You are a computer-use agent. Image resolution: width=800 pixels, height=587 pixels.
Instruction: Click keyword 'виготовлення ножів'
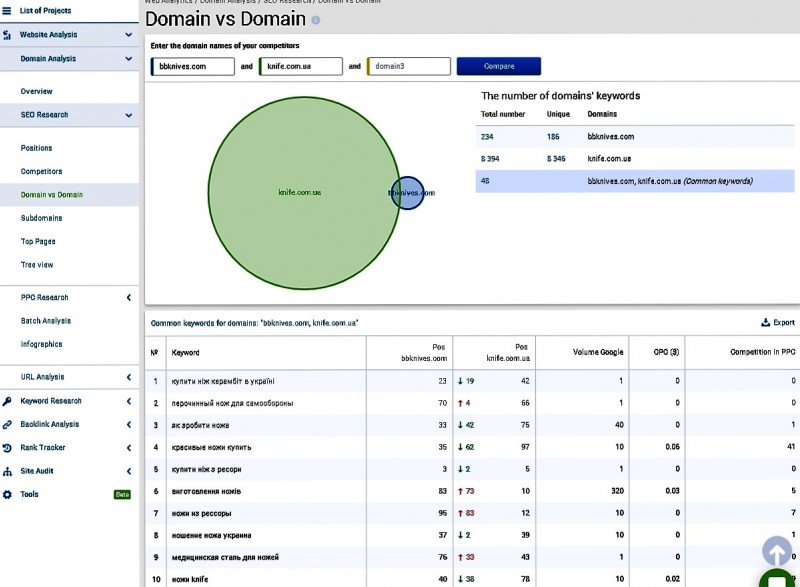[206, 492]
